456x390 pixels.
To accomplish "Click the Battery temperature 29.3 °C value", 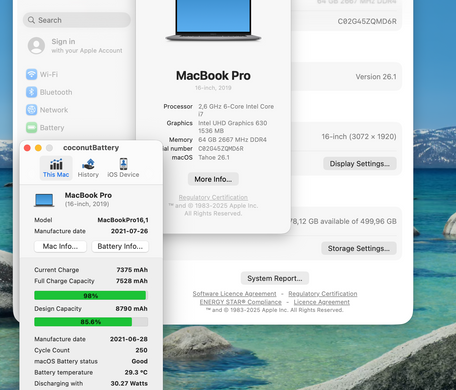I will pyautogui.click(x=136, y=372).
